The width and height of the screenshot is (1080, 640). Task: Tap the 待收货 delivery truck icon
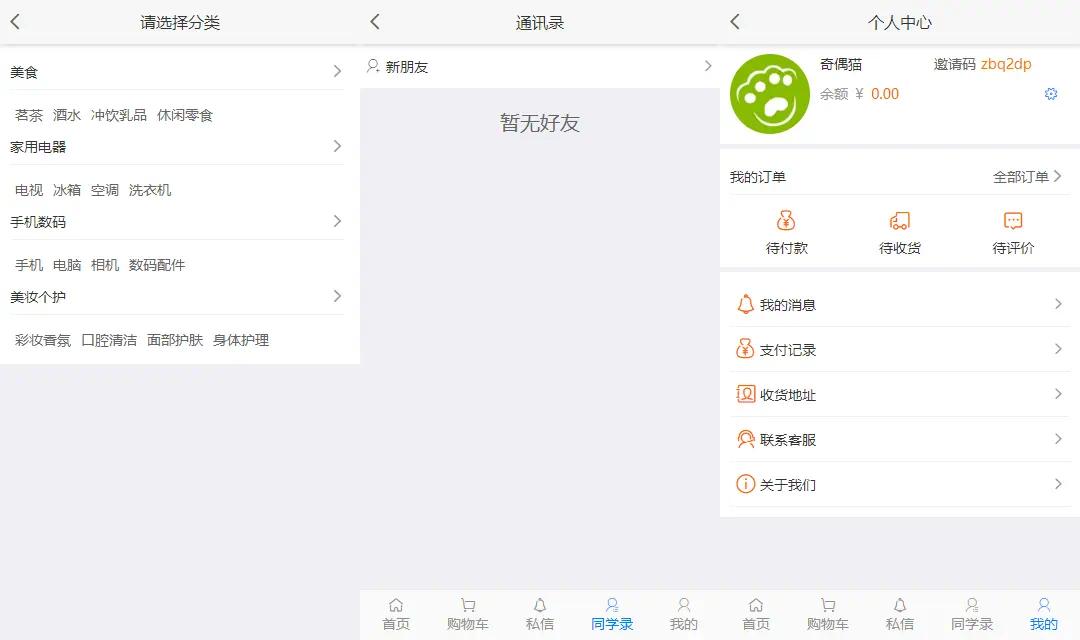pyautogui.click(x=900, y=221)
